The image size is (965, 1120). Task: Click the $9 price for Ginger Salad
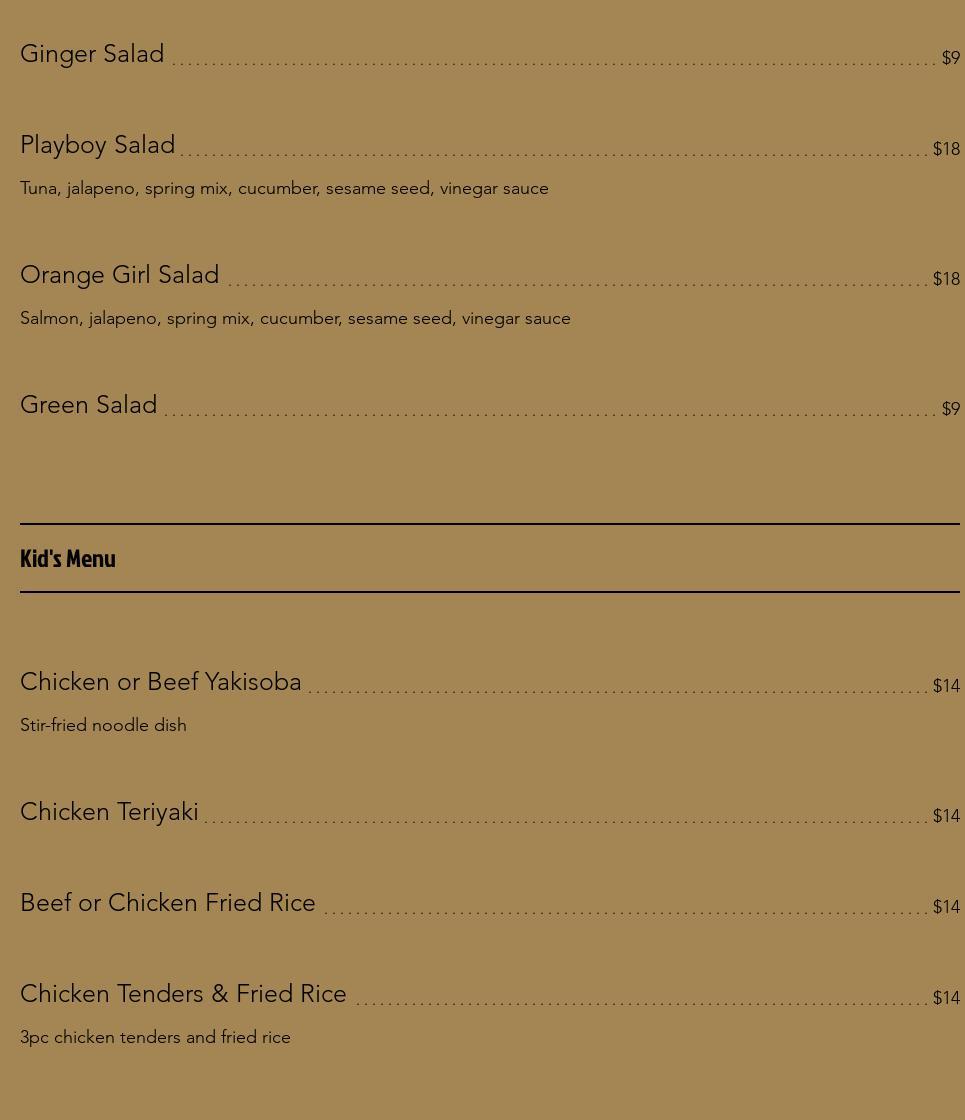click(951, 58)
